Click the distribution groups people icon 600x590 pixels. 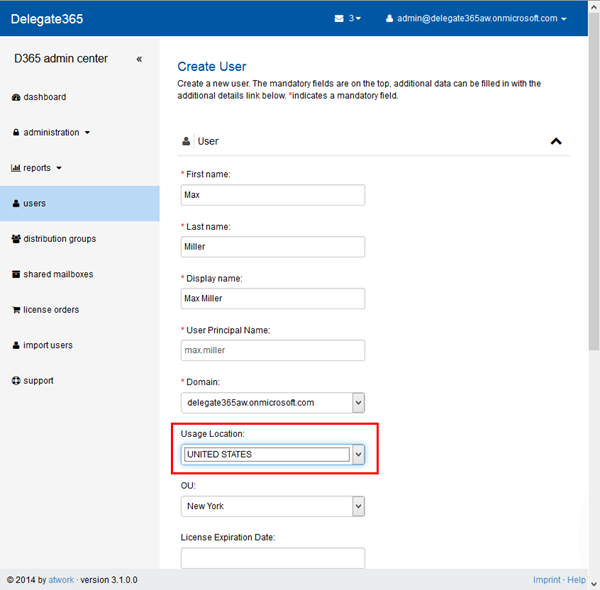click(16, 239)
